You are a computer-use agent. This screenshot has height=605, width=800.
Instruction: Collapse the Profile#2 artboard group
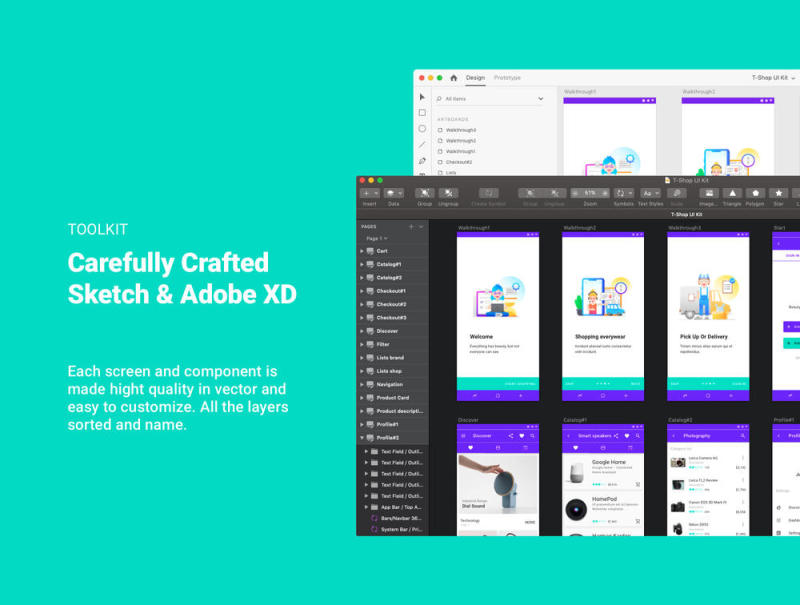pyautogui.click(x=362, y=438)
